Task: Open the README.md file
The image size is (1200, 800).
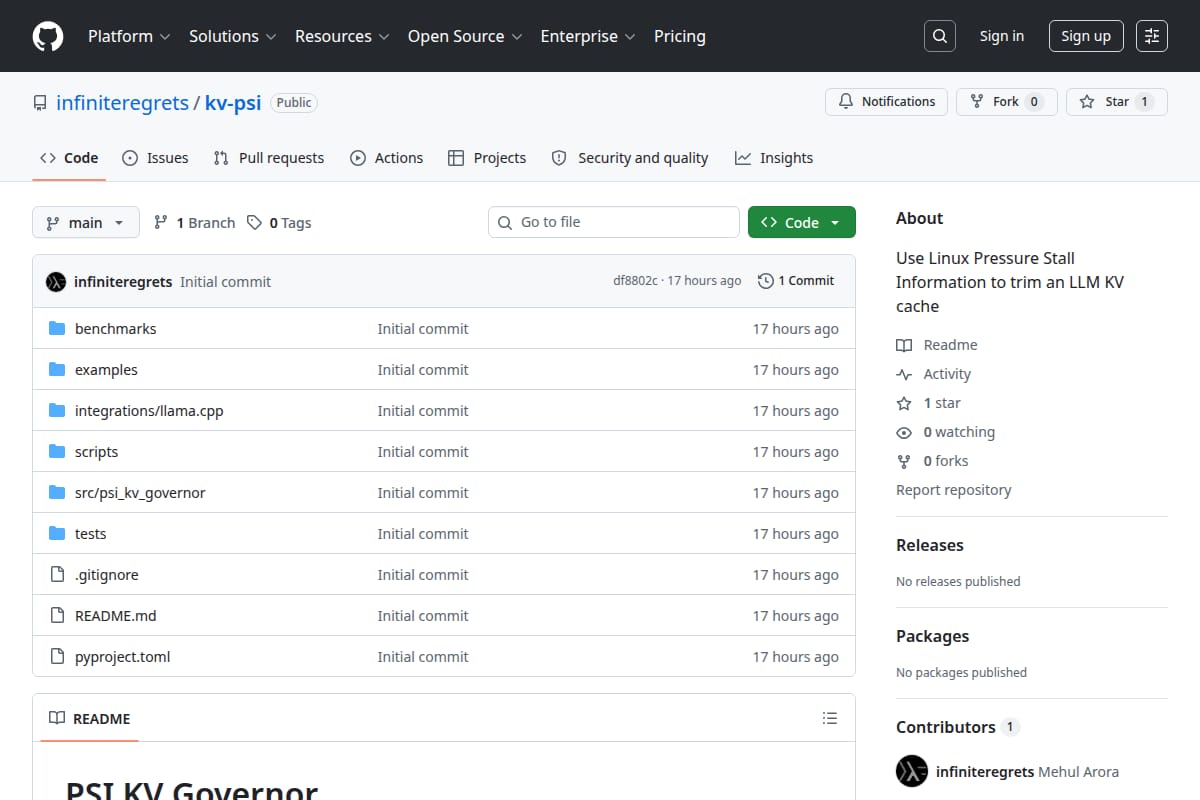Action: coord(116,616)
